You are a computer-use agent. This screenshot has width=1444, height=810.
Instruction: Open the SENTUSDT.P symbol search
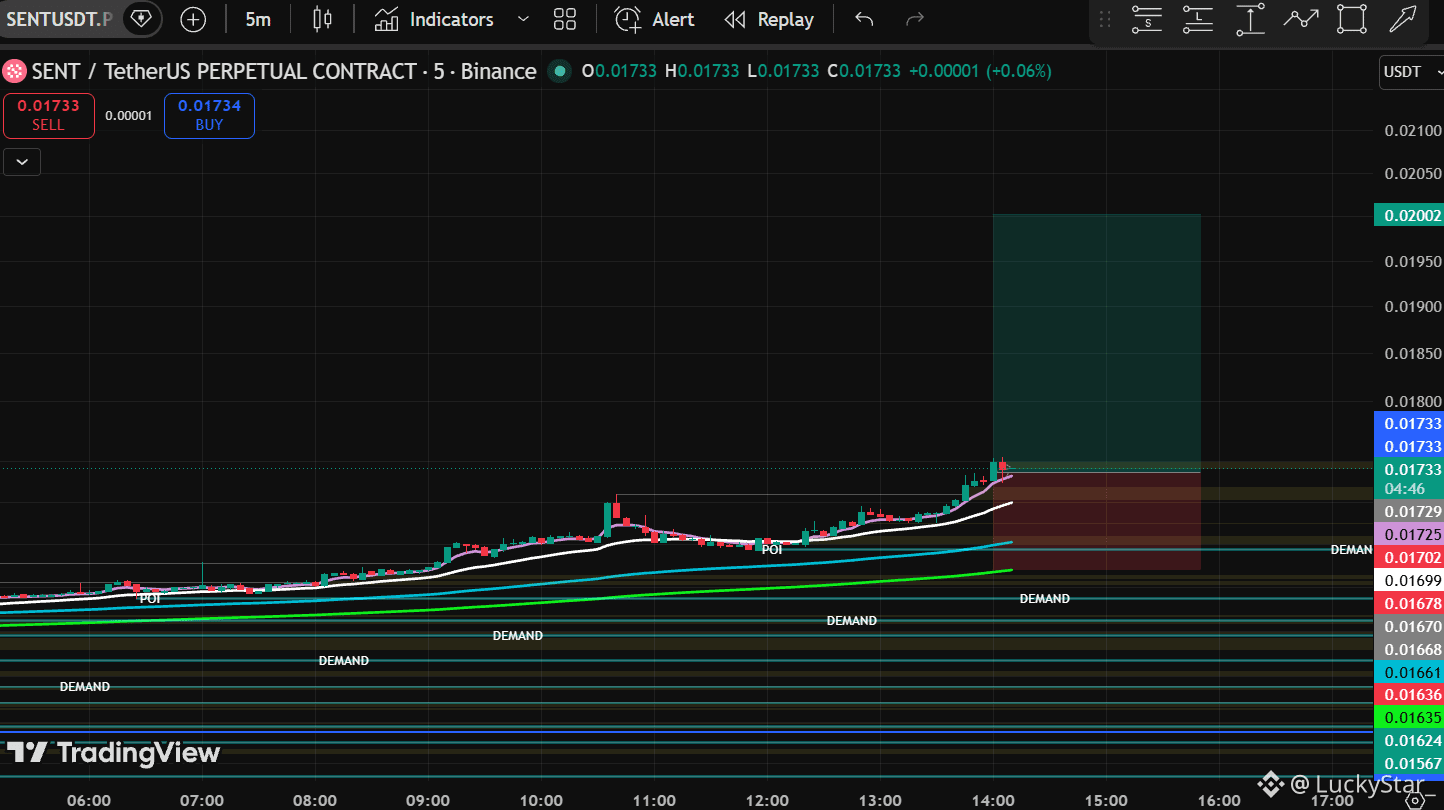(60, 19)
